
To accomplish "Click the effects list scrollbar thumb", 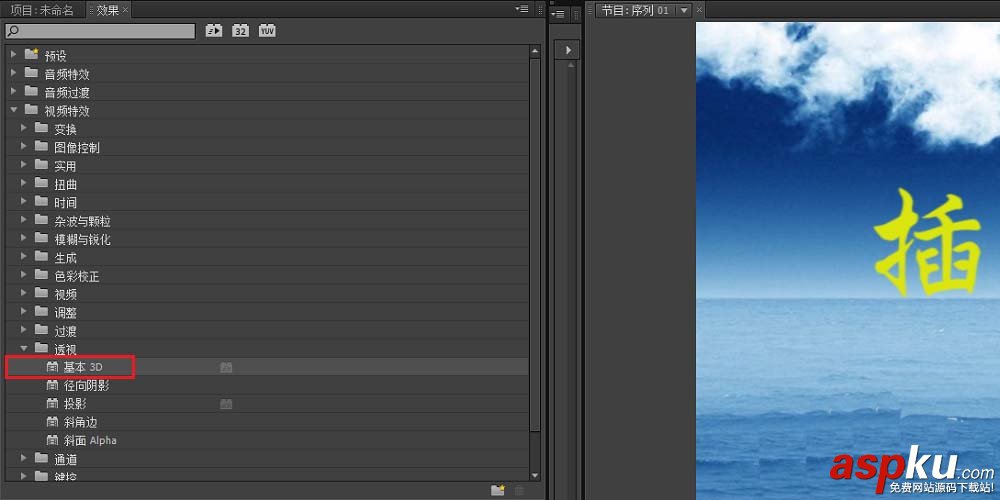I will tap(535, 244).
